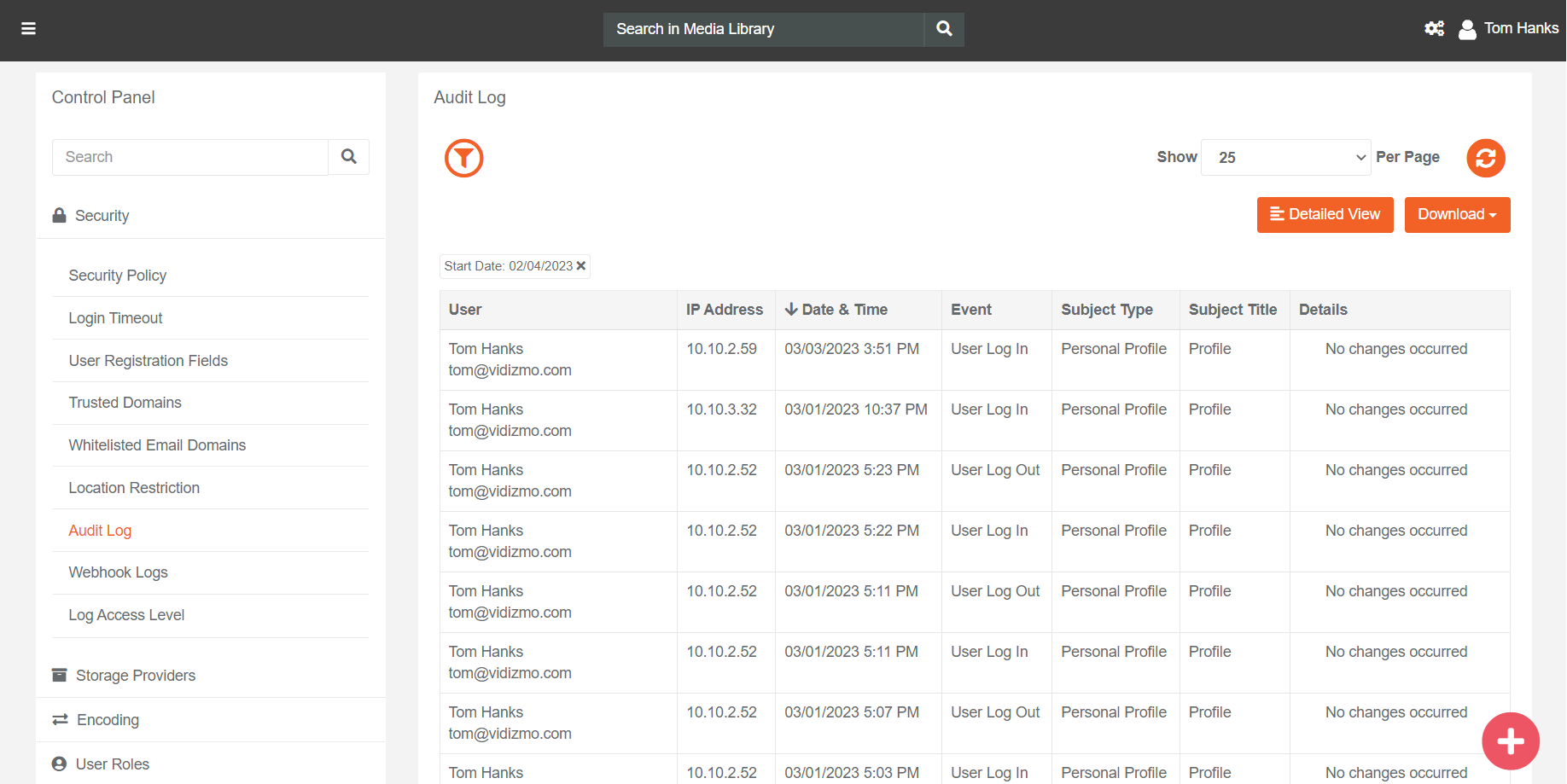This screenshot has height=784, width=1567.
Task: Click the red plus floating button
Action: [x=1510, y=740]
